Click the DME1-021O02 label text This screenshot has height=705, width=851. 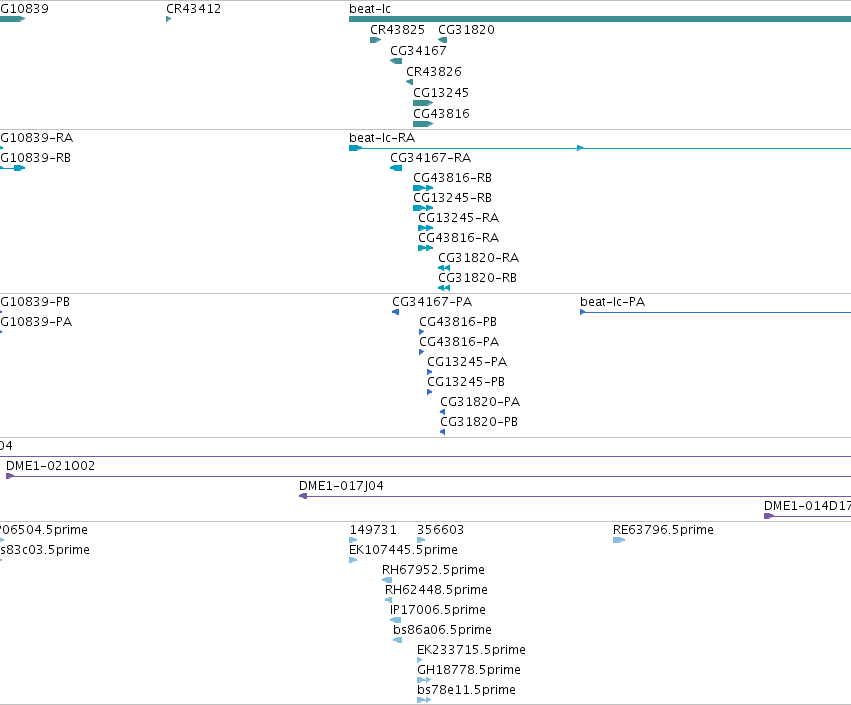point(50,466)
